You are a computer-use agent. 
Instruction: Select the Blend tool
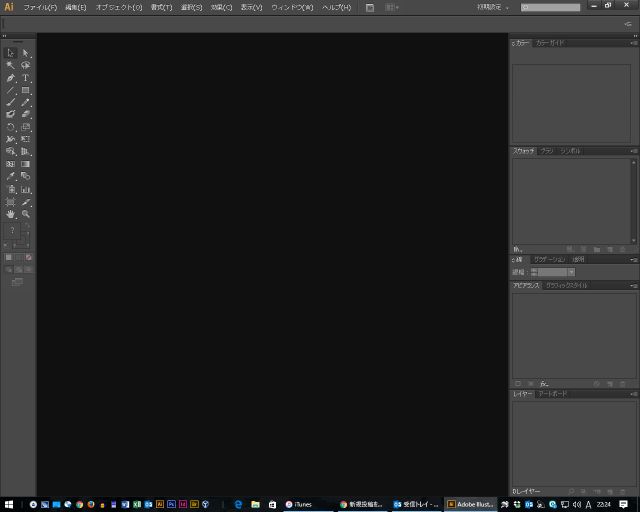click(x=26, y=176)
